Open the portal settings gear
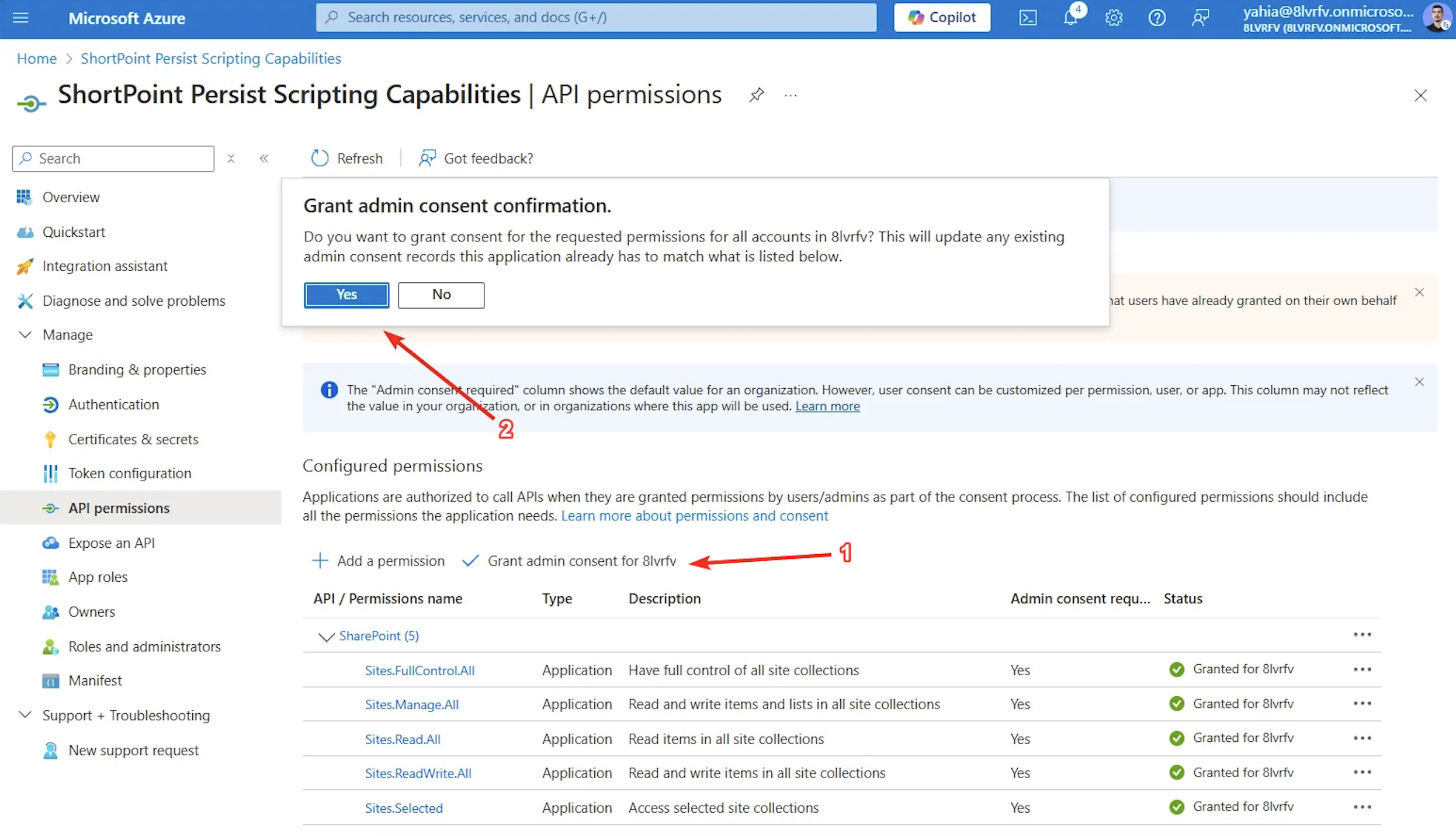Screen dimensions: 1456x836 pyautogui.click(x=1114, y=18)
